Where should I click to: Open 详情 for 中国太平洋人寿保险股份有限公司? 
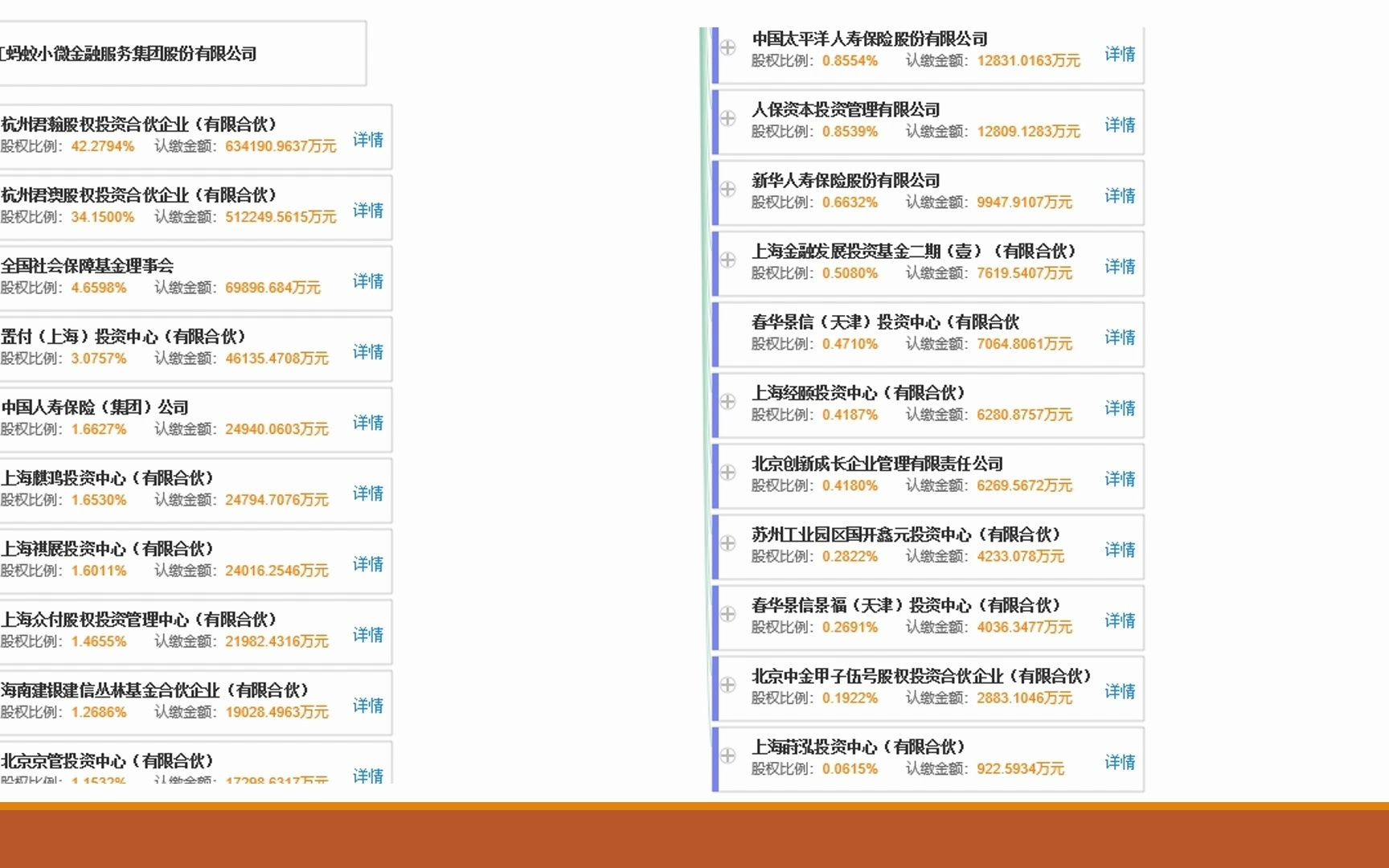pos(1120,54)
